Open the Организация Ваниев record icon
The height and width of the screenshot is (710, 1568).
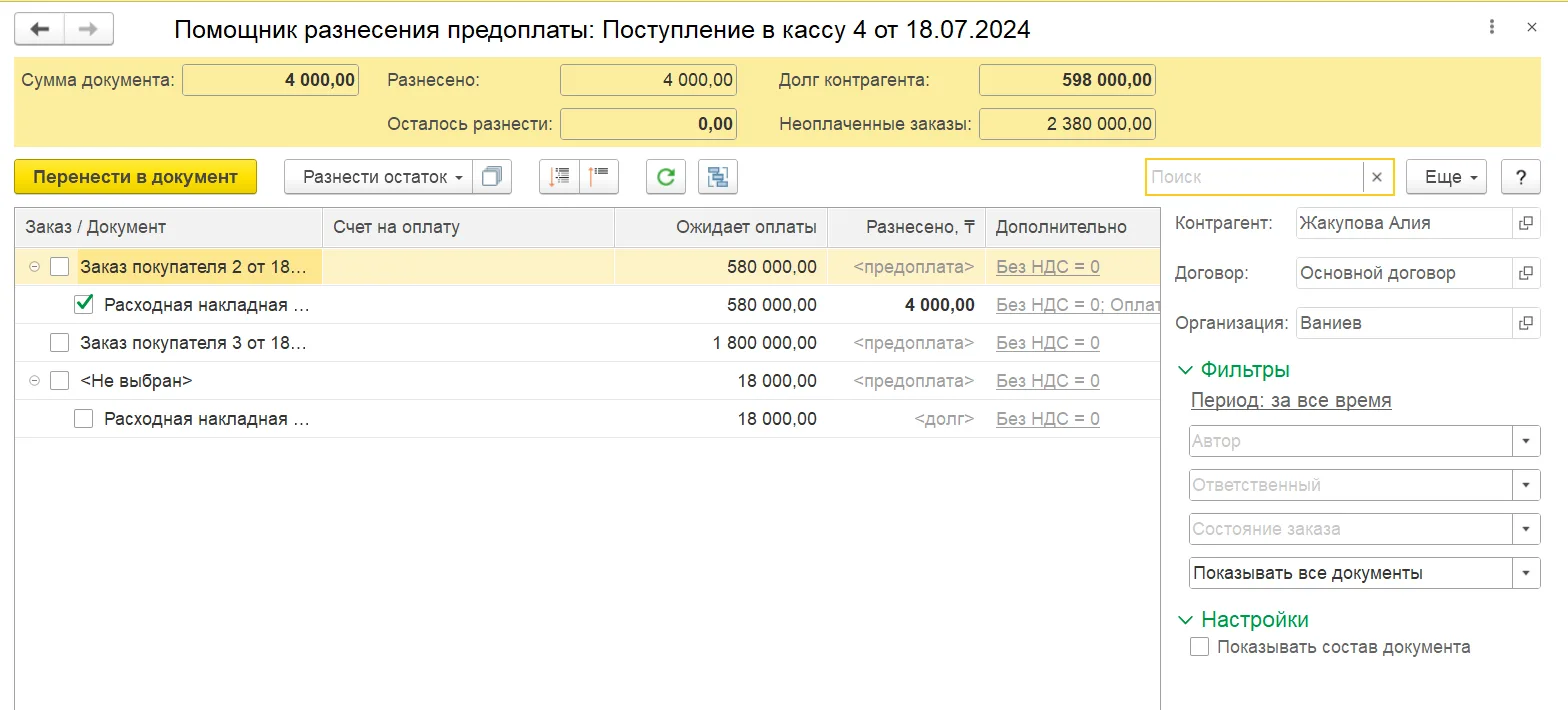point(1525,323)
